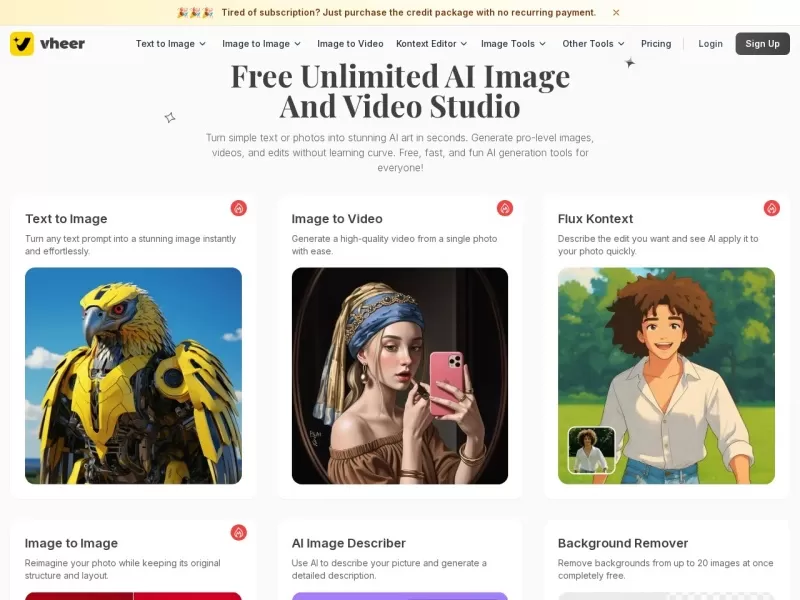Expand the Text to Image dropdown menu
This screenshot has width=800, height=600.
(171, 44)
